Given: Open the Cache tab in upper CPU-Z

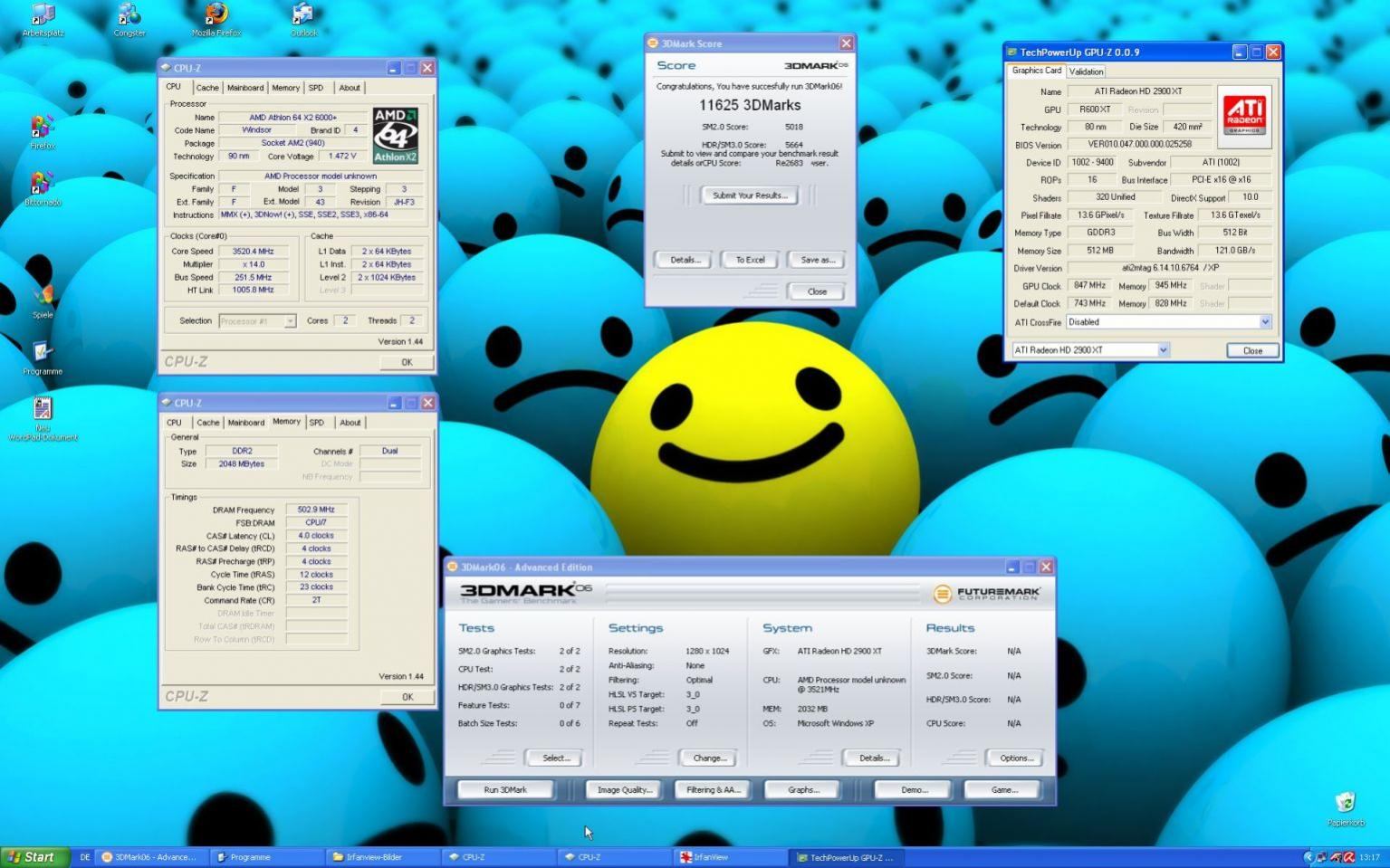Looking at the screenshot, I should (207, 88).
